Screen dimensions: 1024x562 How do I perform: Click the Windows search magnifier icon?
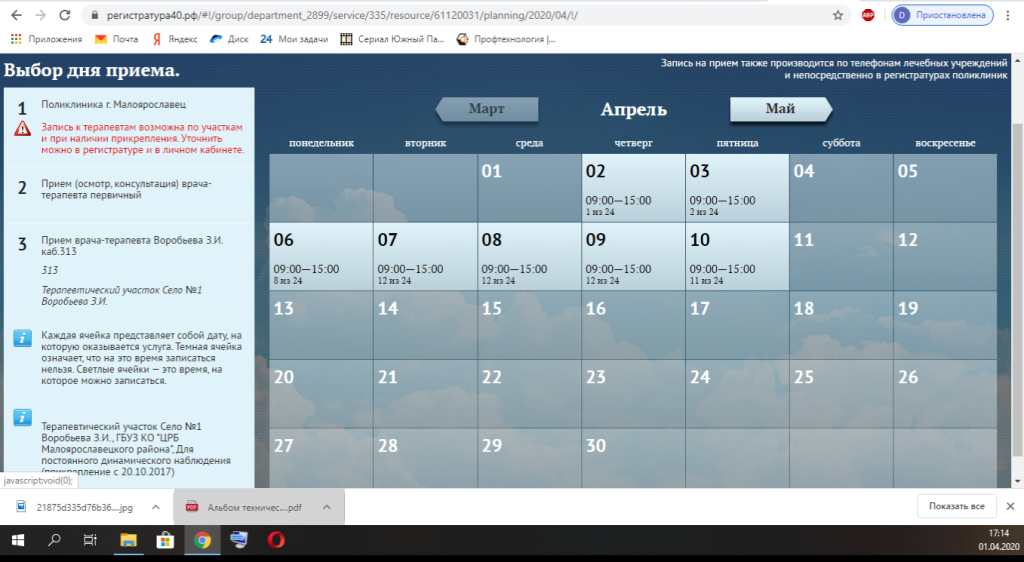pyautogui.click(x=53, y=541)
